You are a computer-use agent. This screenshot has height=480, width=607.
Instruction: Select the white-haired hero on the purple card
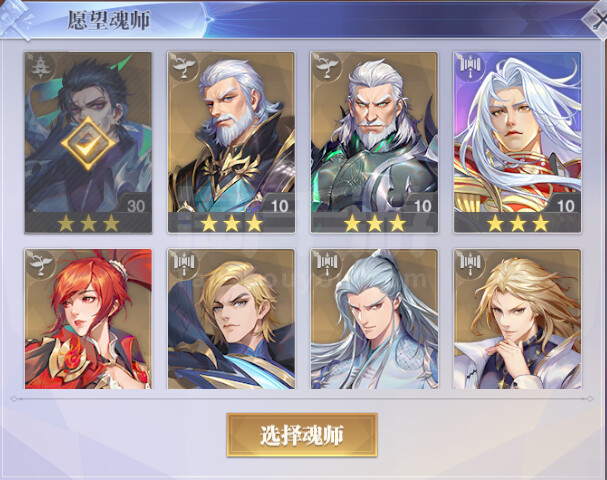click(x=518, y=142)
